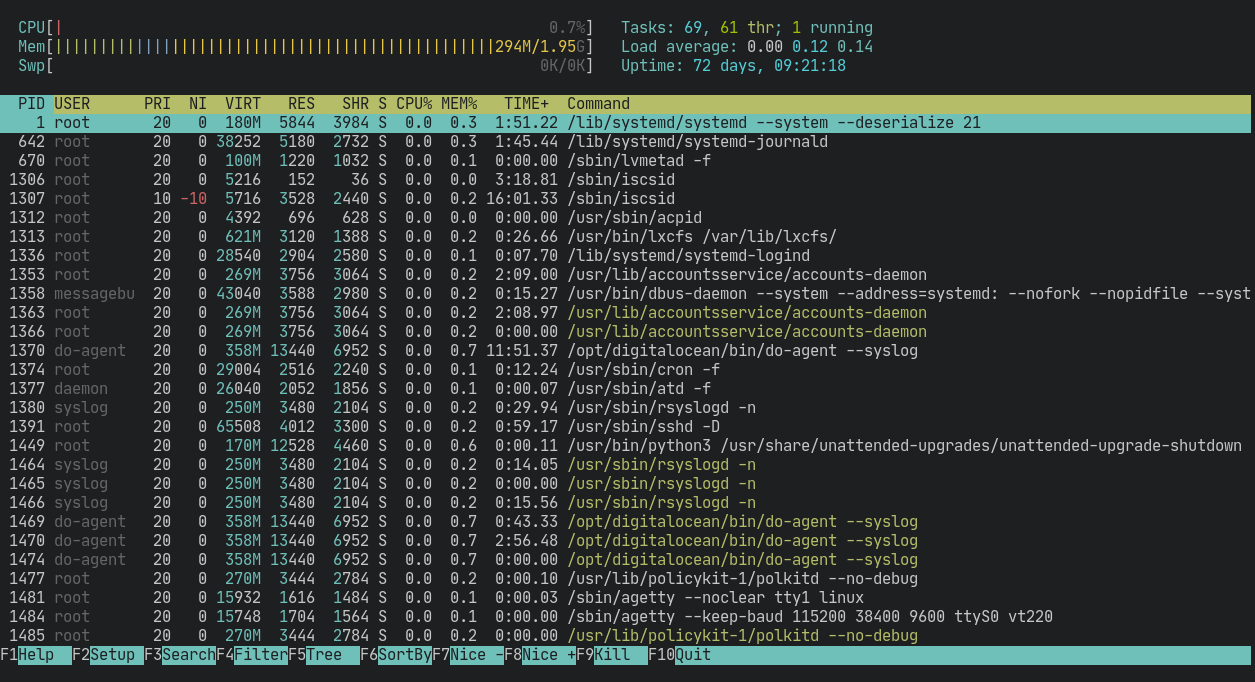Select the lxcfs /var/lib/lxcfs/ process row
The height and width of the screenshot is (682, 1255).
point(626,237)
